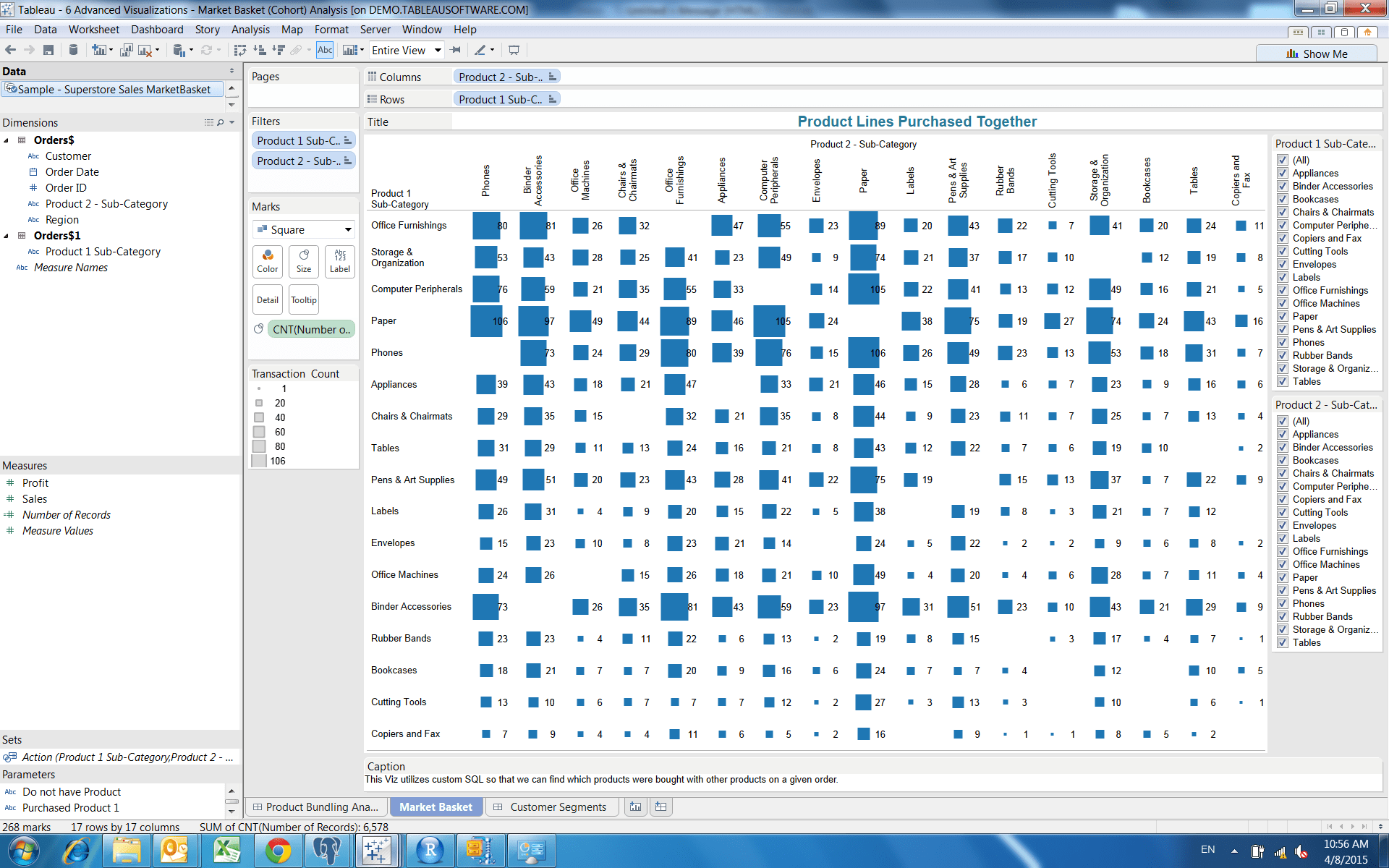
Task: Switch to Customer Segments tab
Action: (x=557, y=807)
